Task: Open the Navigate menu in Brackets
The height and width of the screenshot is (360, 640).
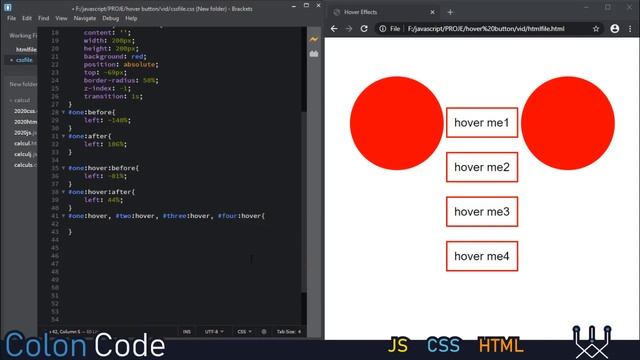Action: click(x=84, y=18)
